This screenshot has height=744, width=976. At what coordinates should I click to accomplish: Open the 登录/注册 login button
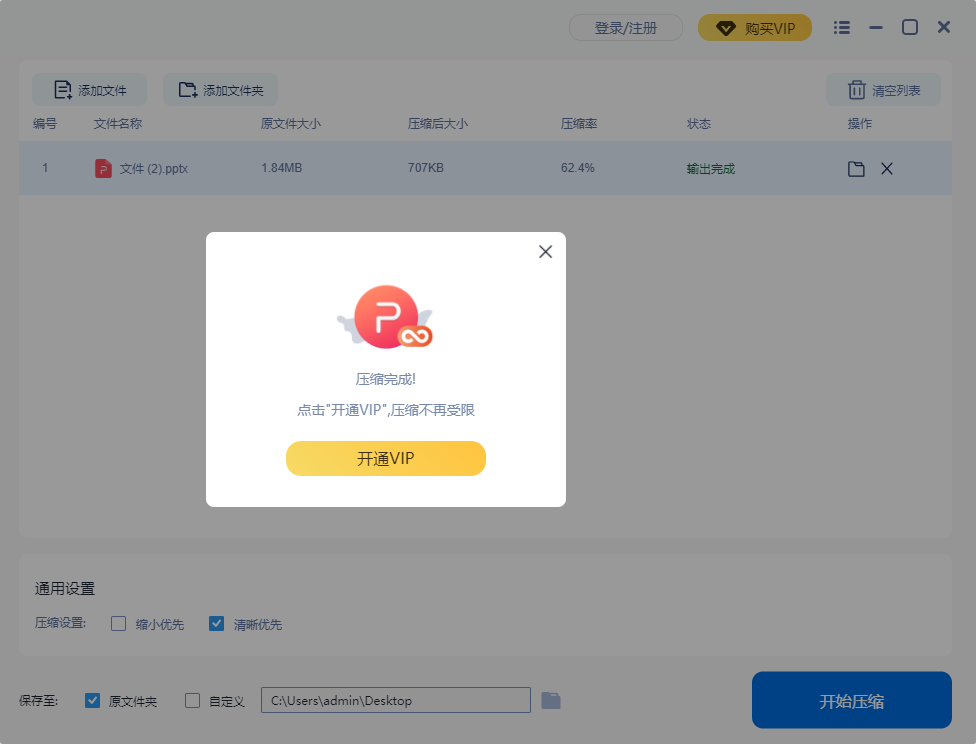point(626,28)
